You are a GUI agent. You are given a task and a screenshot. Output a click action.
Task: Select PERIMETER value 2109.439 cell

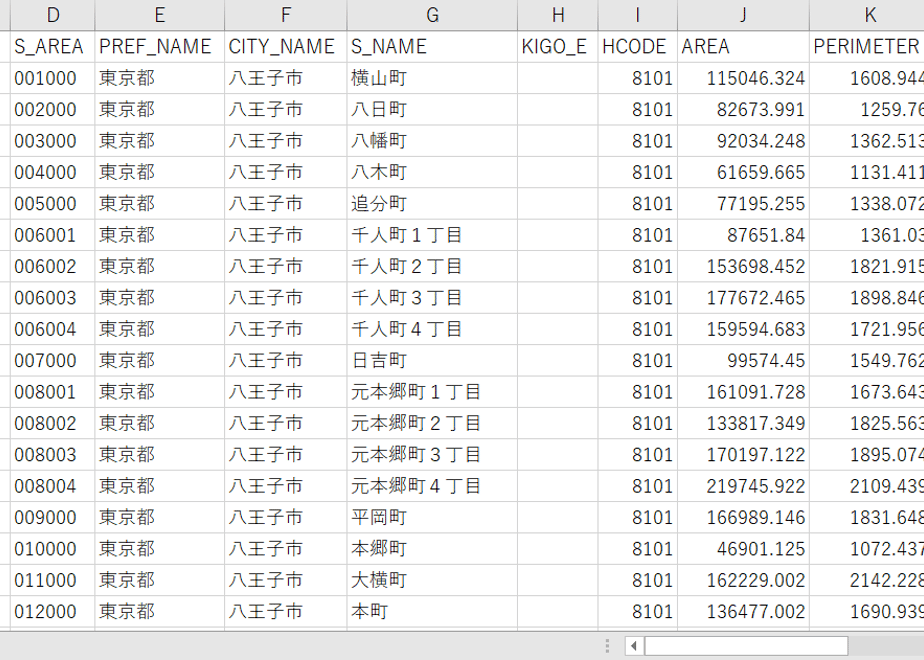click(x=867, y=486)
